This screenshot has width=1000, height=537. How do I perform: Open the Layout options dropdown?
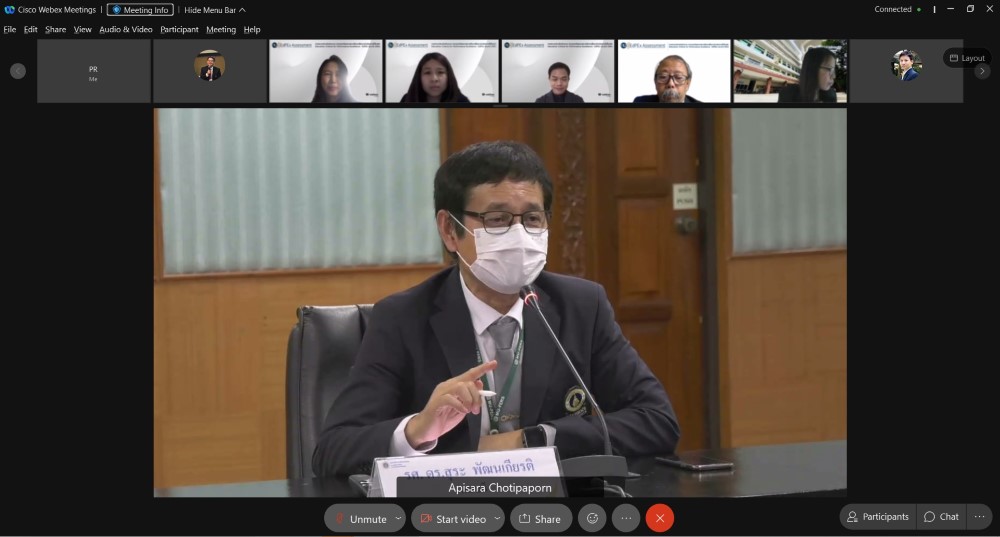tap(967, 58)
